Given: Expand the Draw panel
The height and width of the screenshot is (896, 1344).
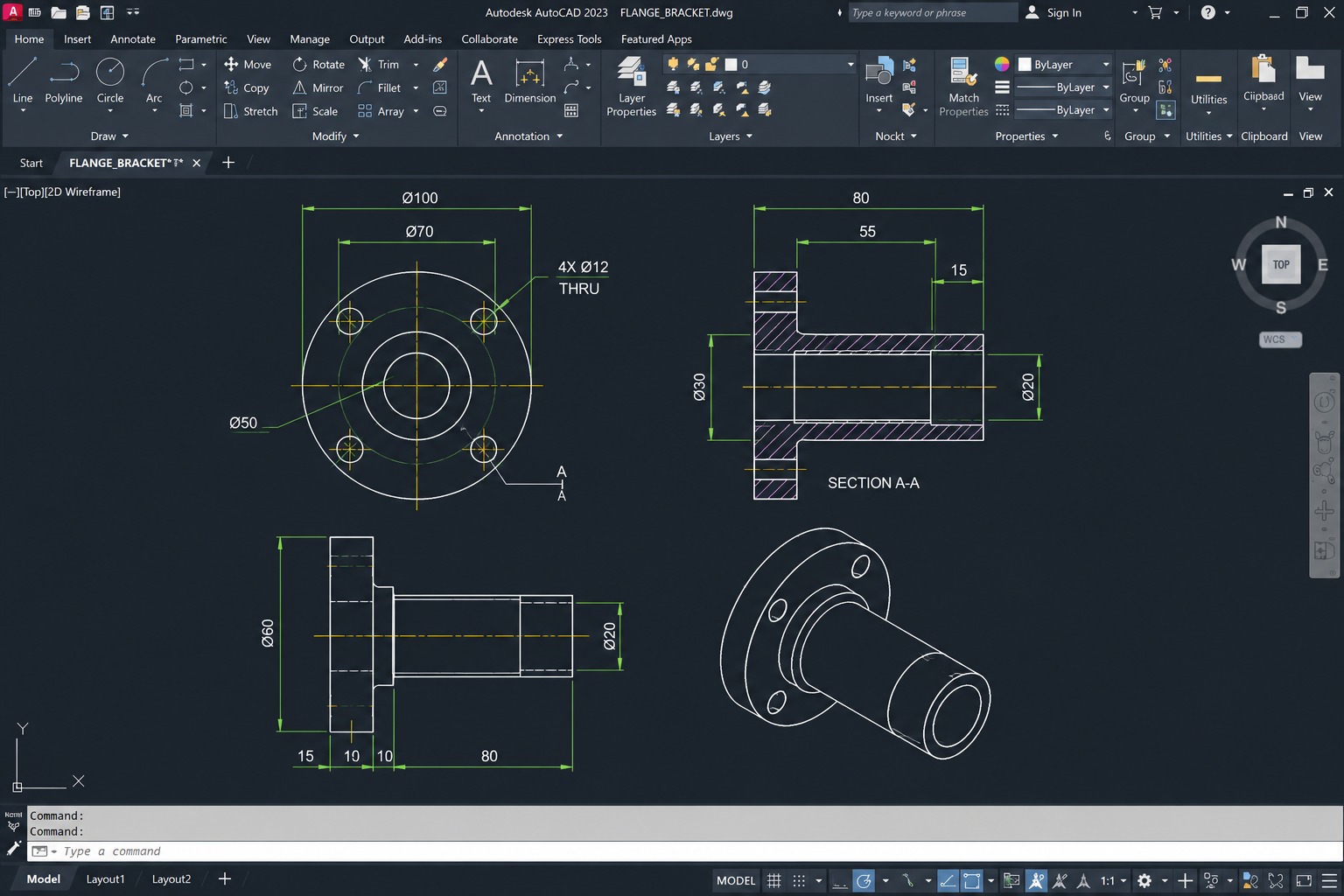Looking at the screenshot, I should 109,136.
